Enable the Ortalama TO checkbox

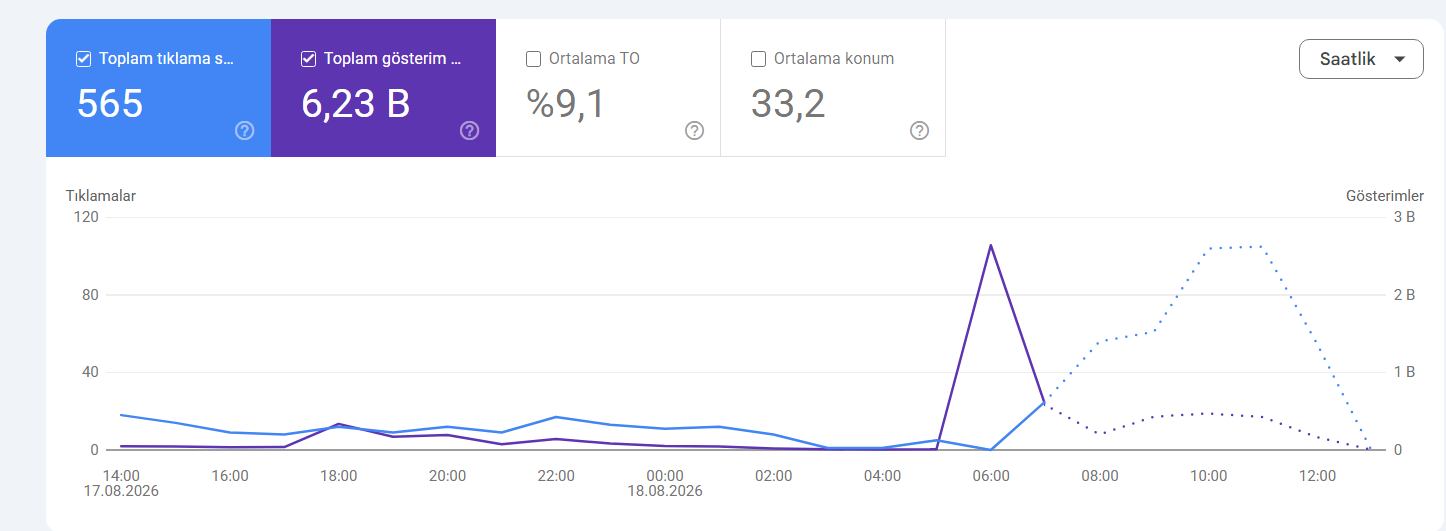(534, 59)
